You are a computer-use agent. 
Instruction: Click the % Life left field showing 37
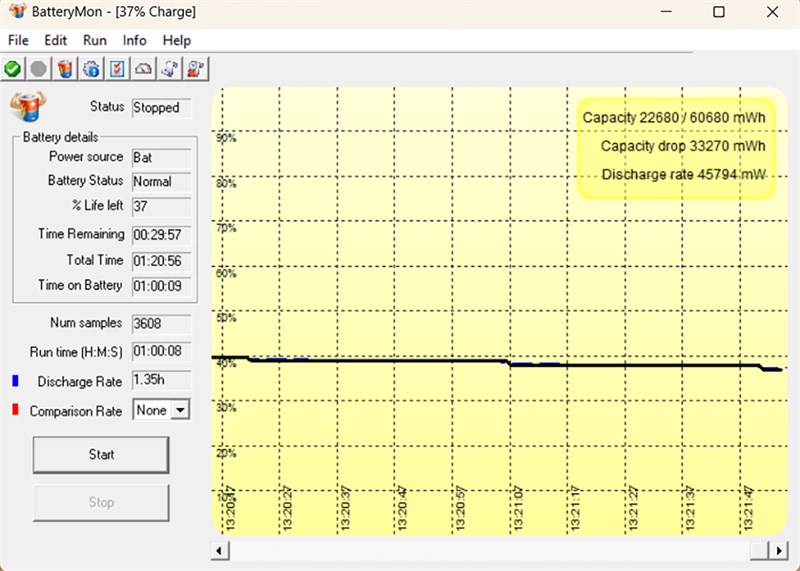tap(161, 206)
